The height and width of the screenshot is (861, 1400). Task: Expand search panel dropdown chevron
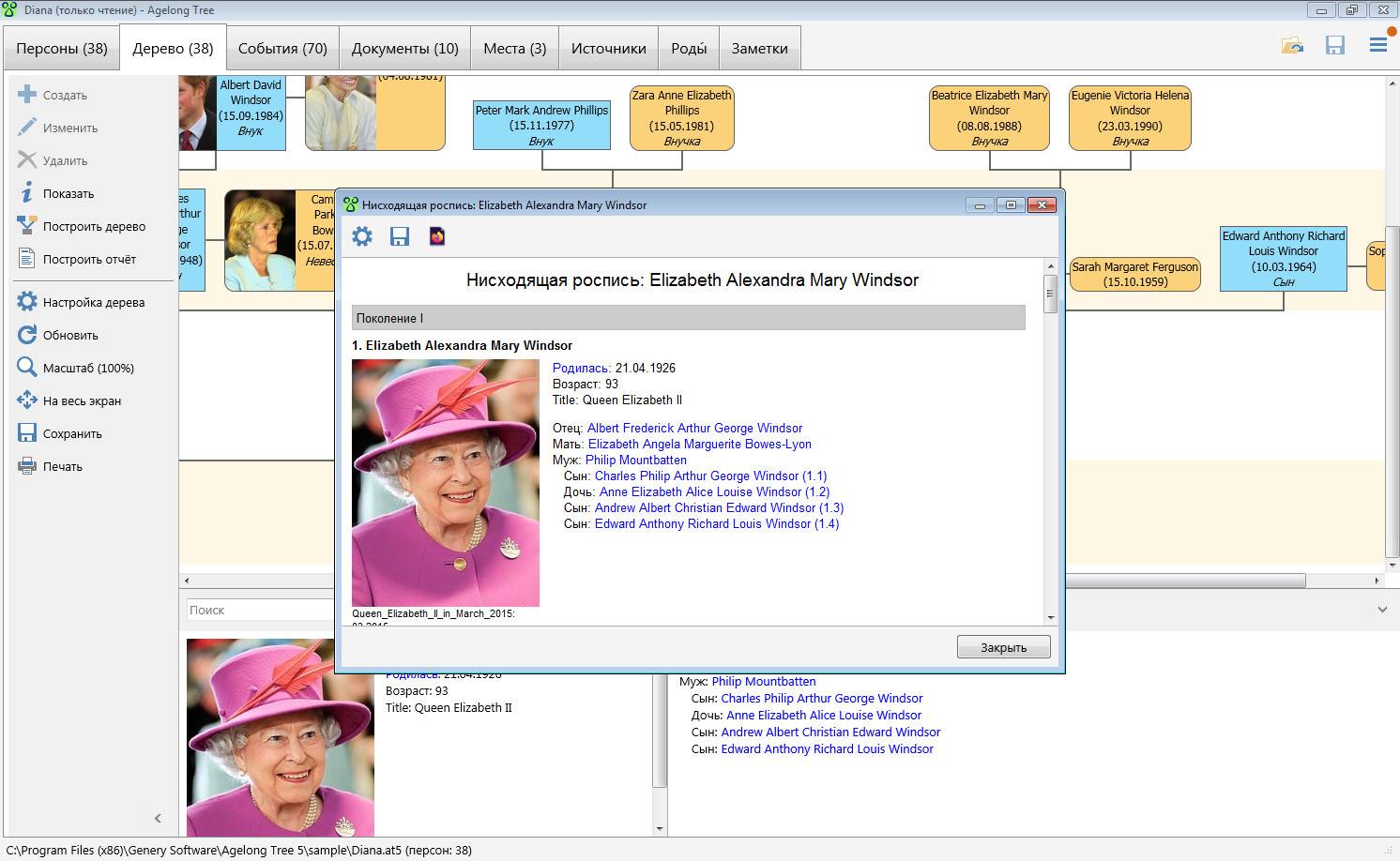[1382, 610]
